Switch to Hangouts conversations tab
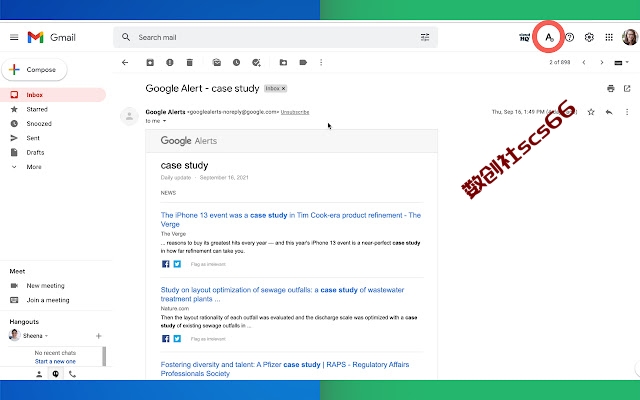This screenshot has height=400, width=640. 56,374
